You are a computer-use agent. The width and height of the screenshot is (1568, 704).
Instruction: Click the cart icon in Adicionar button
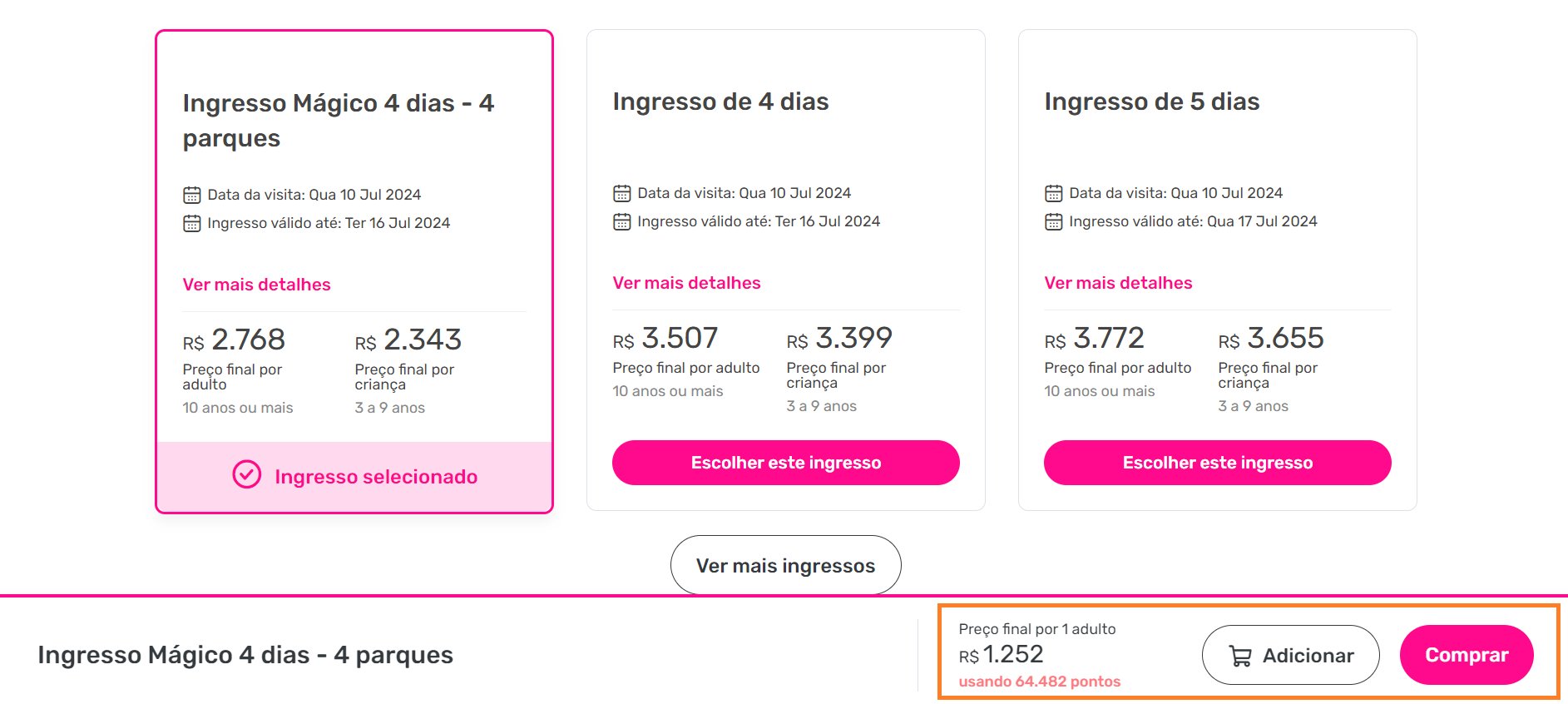click(1240, 656)
